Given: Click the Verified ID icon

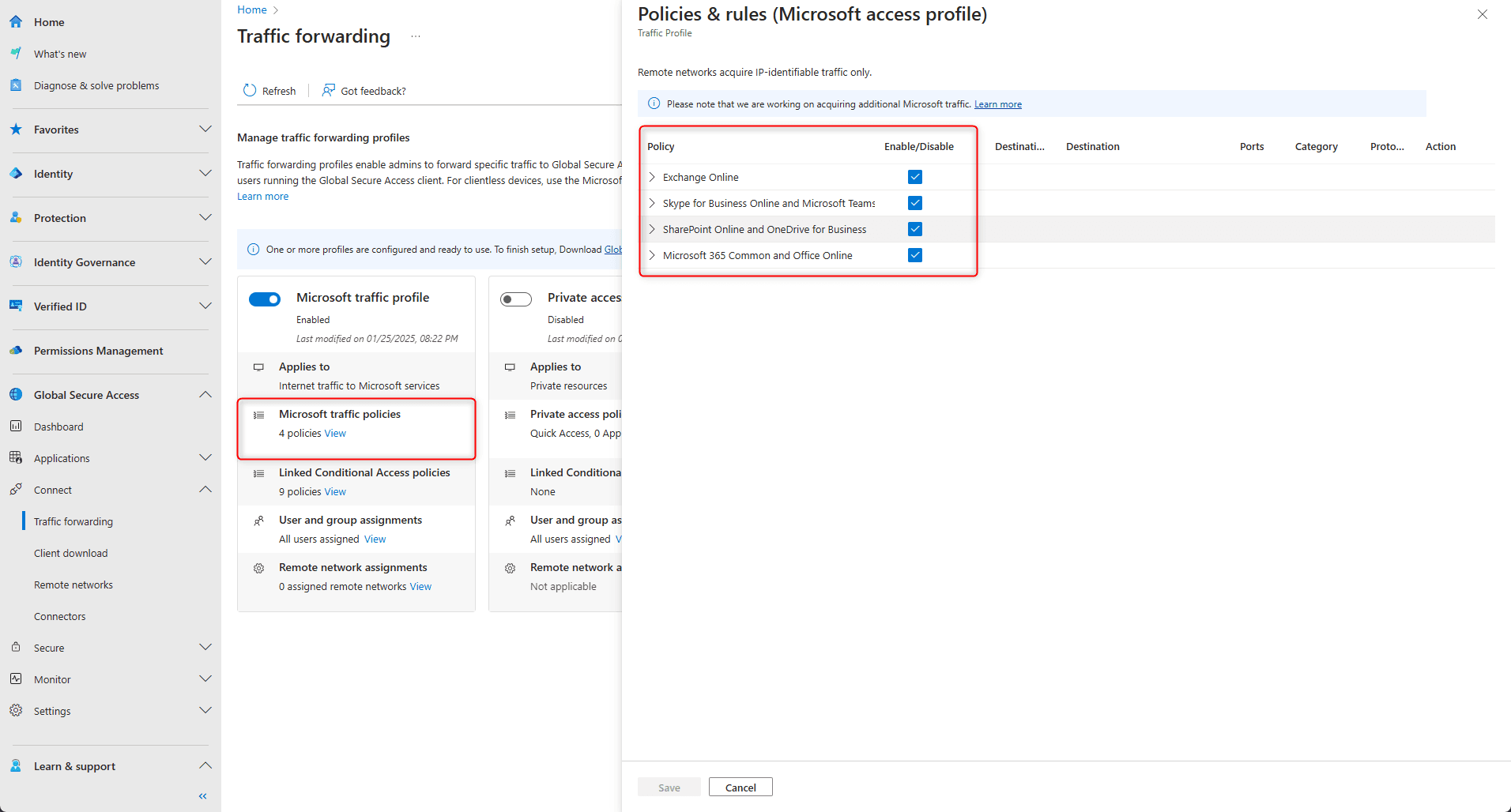Looking at the screenshot, I should tap(16, 306).
